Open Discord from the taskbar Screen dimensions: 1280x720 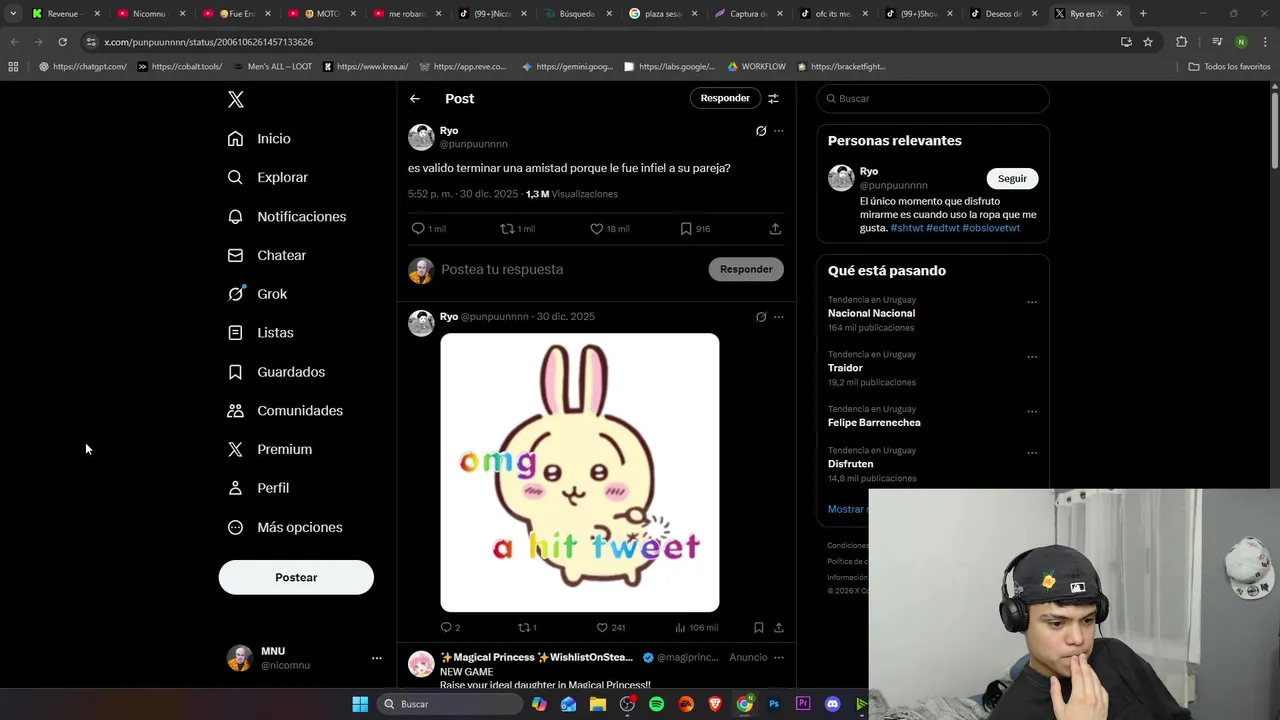pyautogui.click(x=832, y=704)
